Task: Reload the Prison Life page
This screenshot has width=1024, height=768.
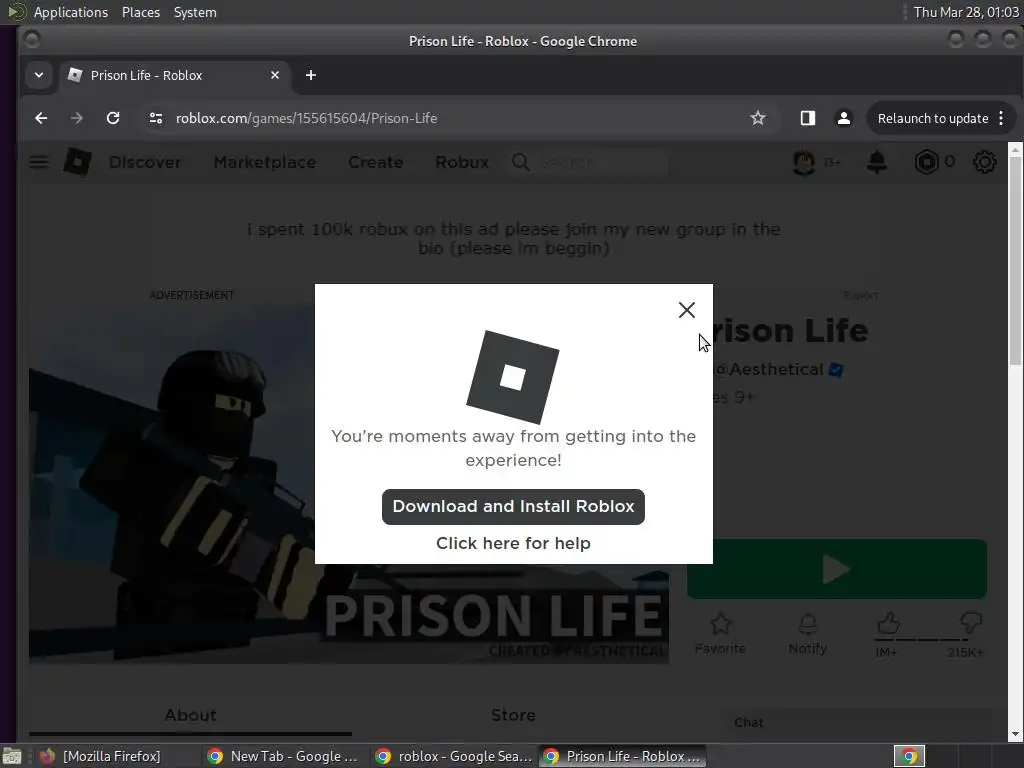Action: [113, 118]
